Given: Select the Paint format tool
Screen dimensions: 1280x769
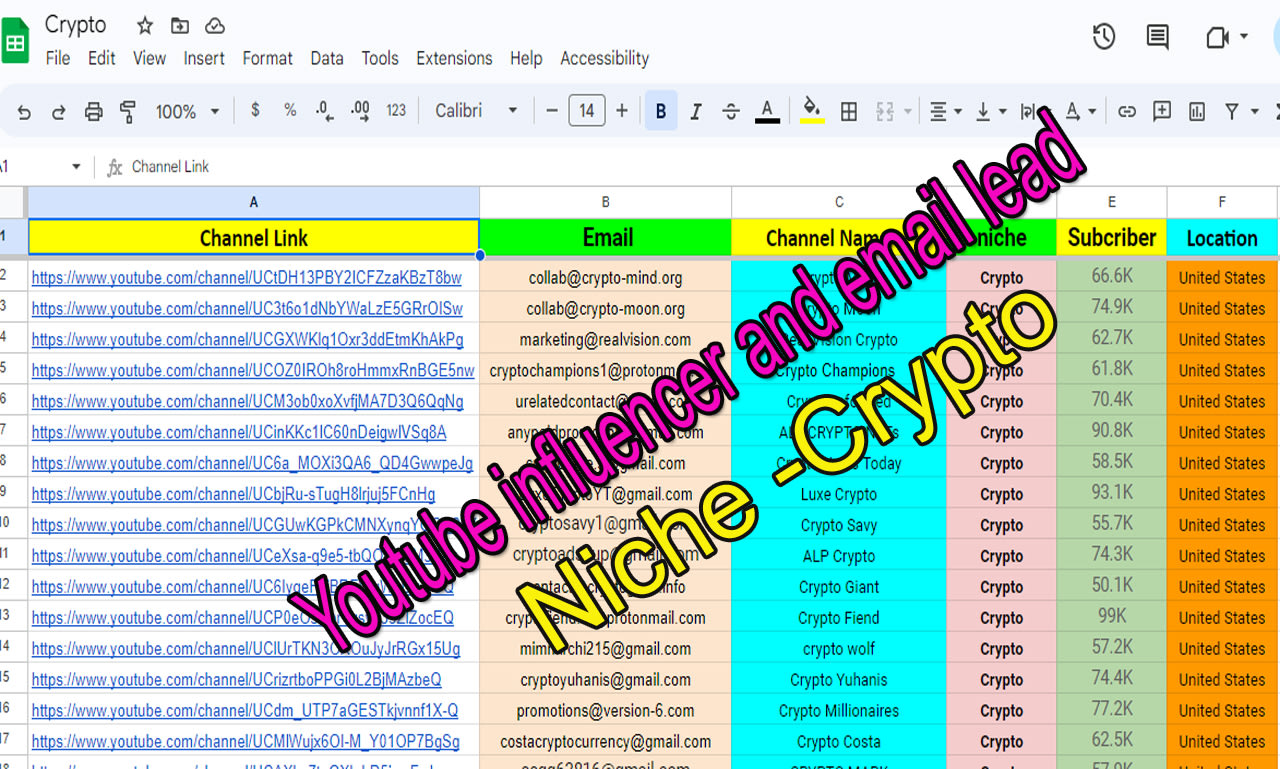Looking at the screenshot, I should click(128, 111).
